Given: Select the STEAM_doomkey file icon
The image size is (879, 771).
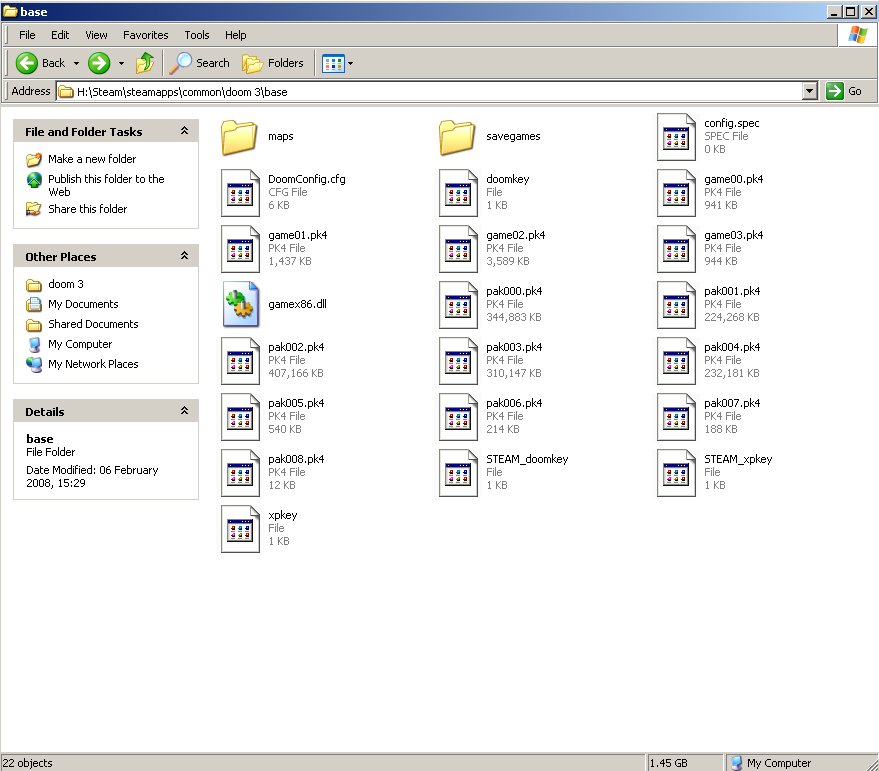Looking at the screenshot, I should (458, 473).
